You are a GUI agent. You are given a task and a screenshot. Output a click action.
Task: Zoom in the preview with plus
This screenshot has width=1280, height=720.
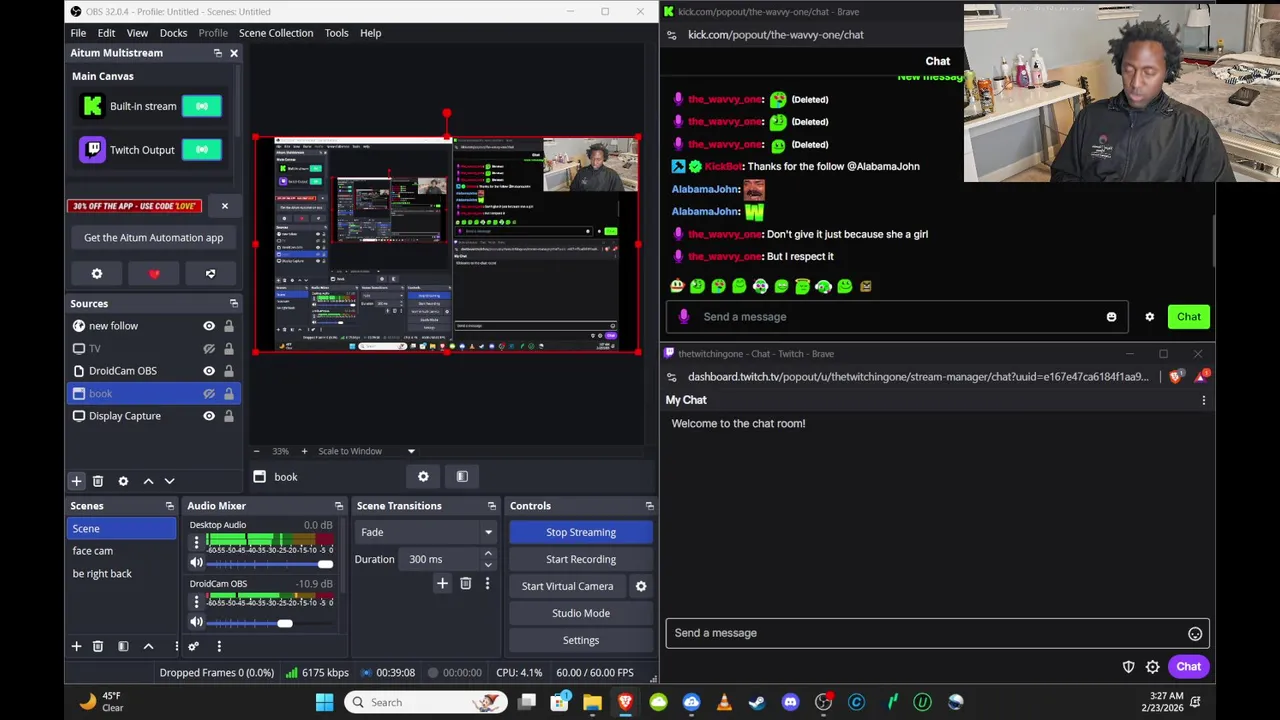(x=304, y=451)
